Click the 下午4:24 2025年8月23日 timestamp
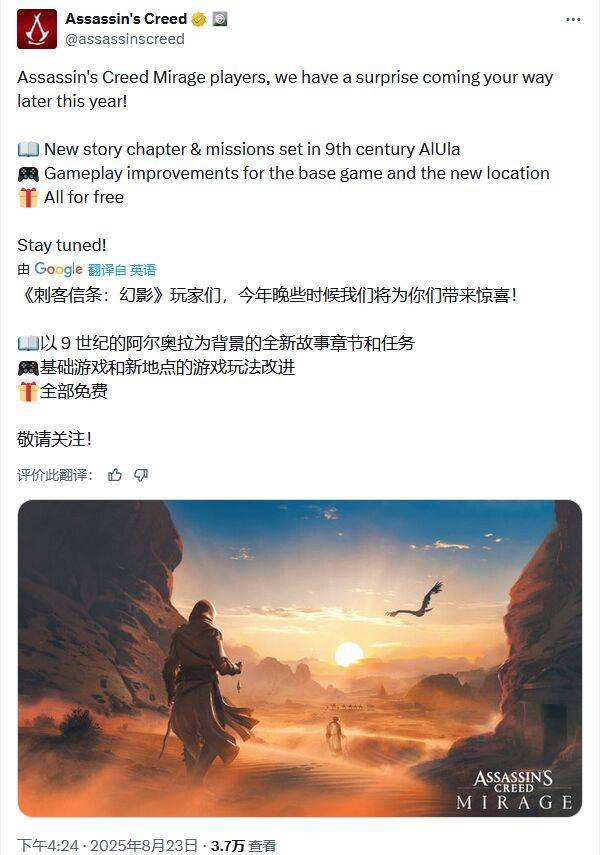 pyautogui.click(x=107, y=845)
